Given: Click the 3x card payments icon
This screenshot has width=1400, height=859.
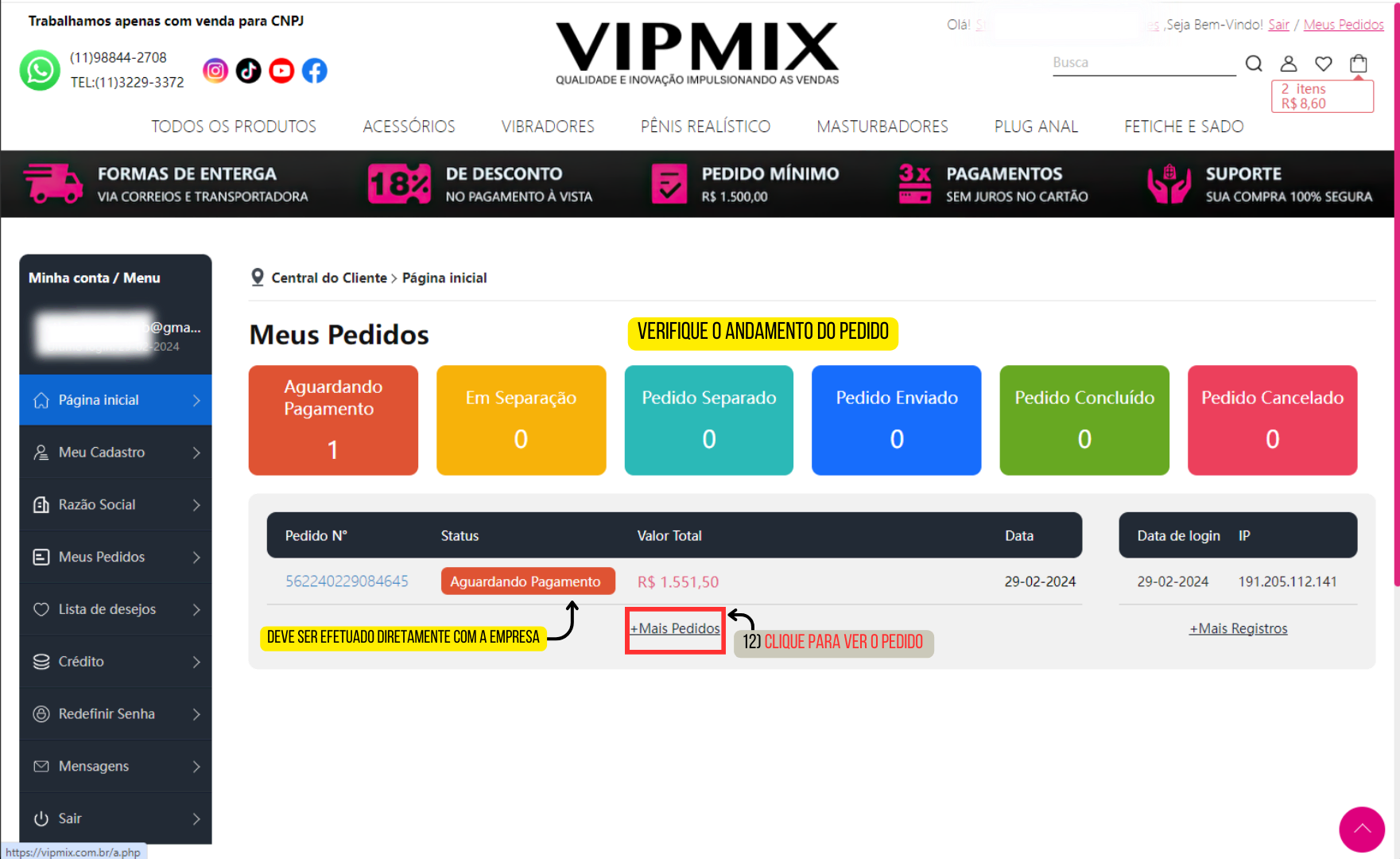Looking at the screenshot, I should 914,184.
